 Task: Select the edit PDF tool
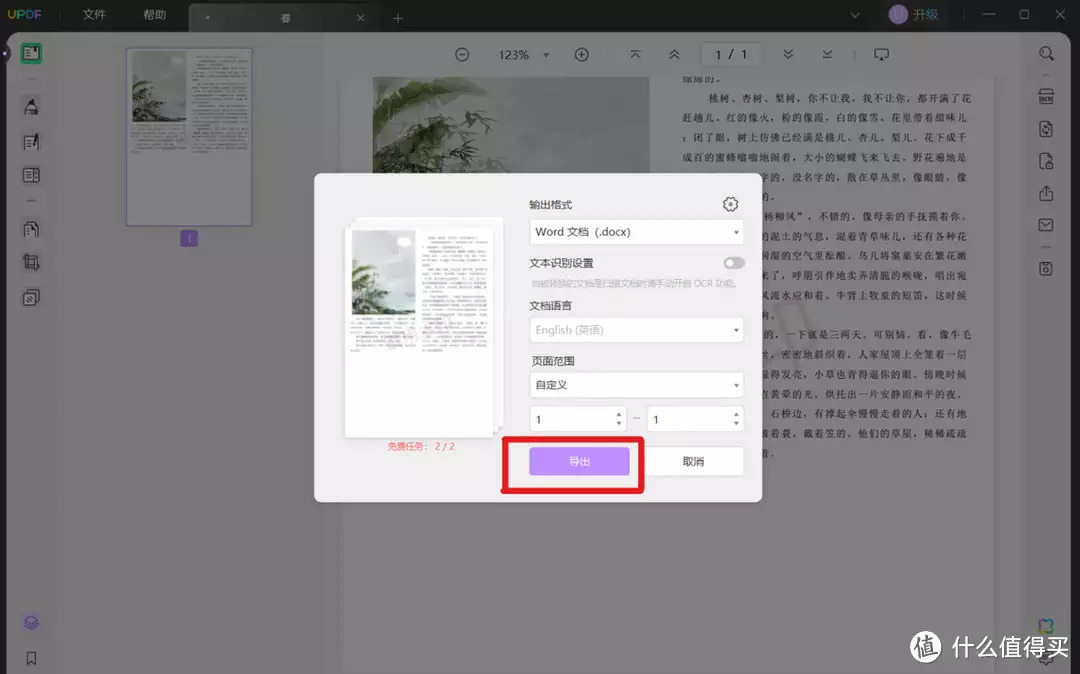click(31, 142)
